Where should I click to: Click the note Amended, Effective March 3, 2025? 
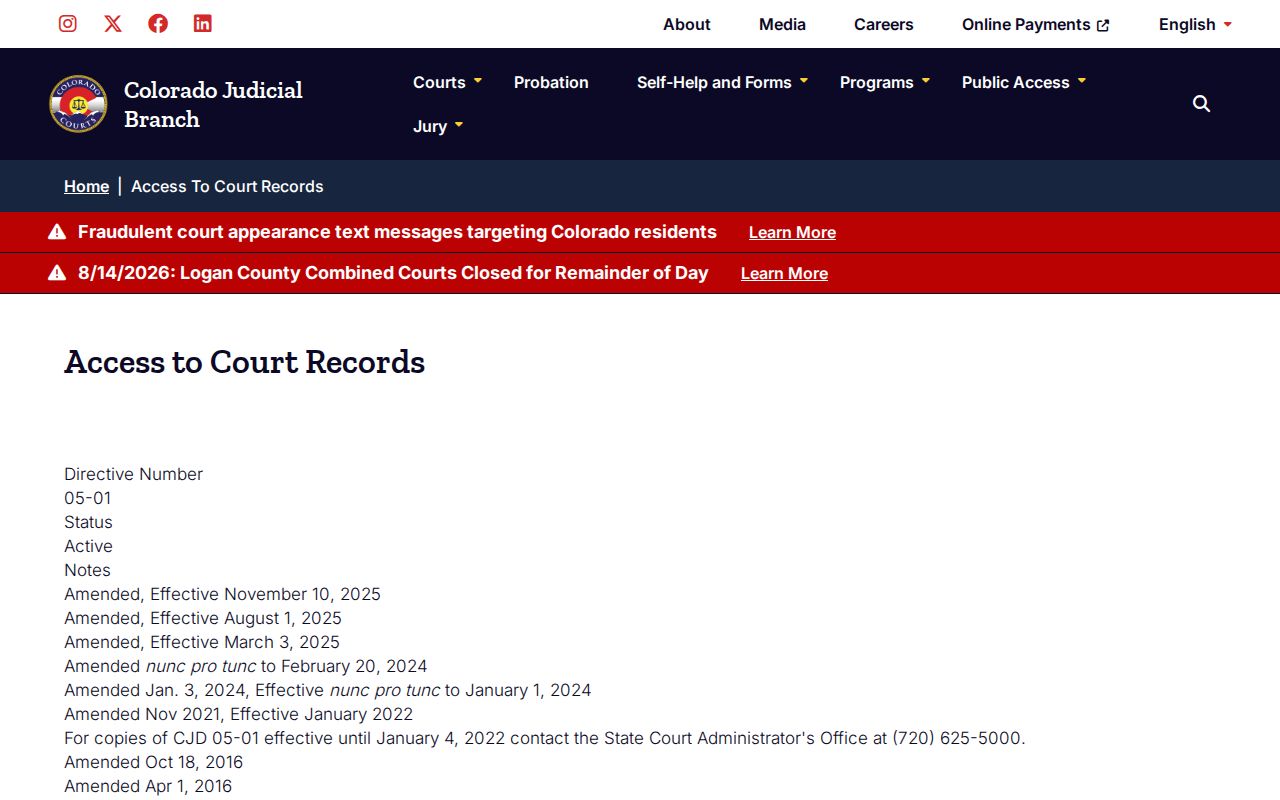tap(202, 642)
